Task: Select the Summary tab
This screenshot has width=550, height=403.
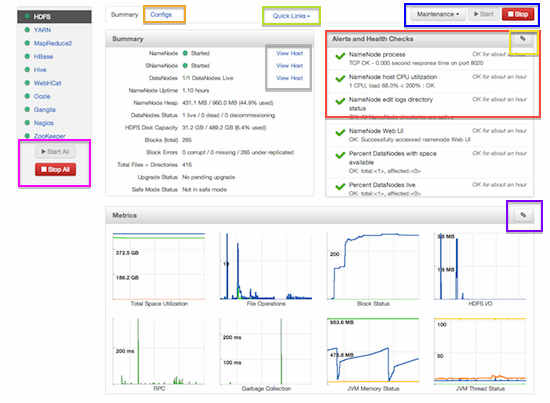Action: pyautogui.click(x=124, y=15)
